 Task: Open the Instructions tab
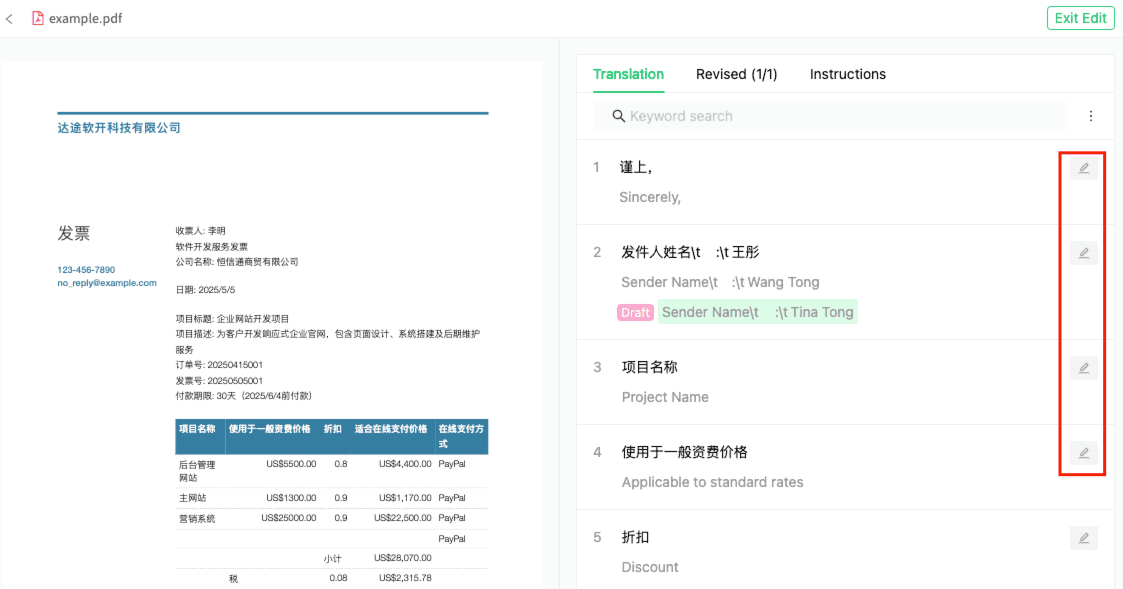coord(847,74)
